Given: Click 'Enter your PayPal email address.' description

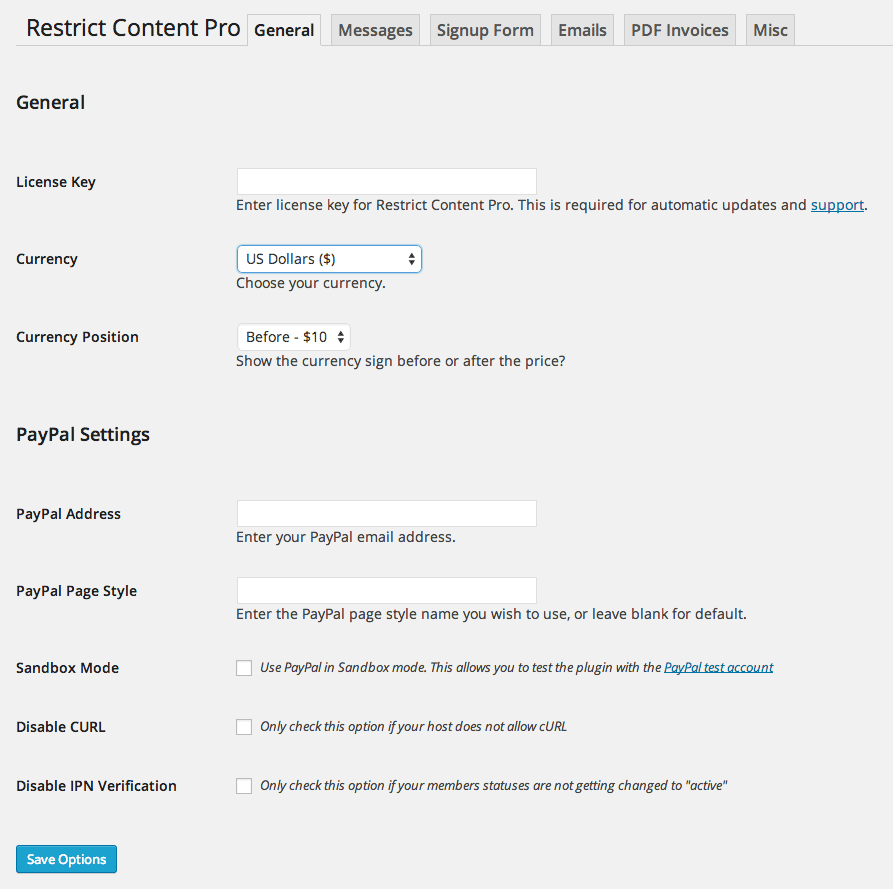Looking at the screenshot, I should [346, 537].
